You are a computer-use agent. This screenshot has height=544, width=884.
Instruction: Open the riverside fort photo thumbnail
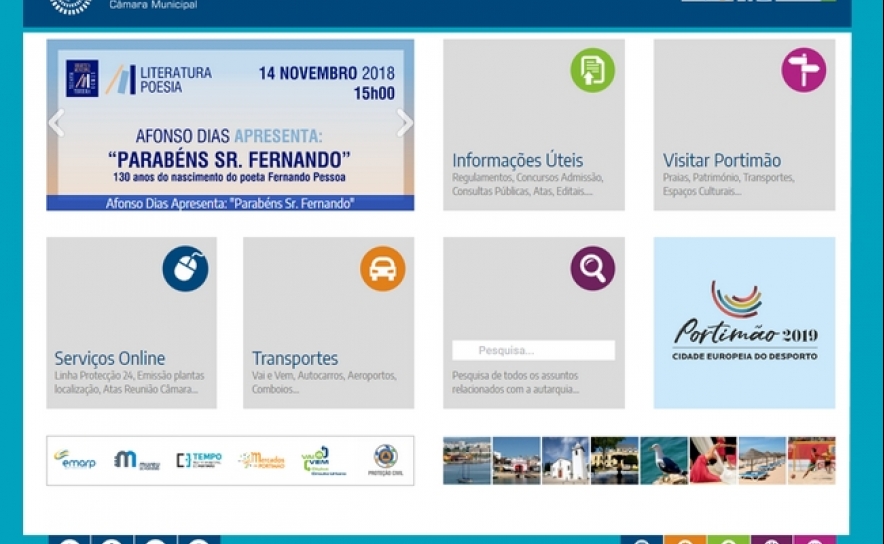pos(516,461)
